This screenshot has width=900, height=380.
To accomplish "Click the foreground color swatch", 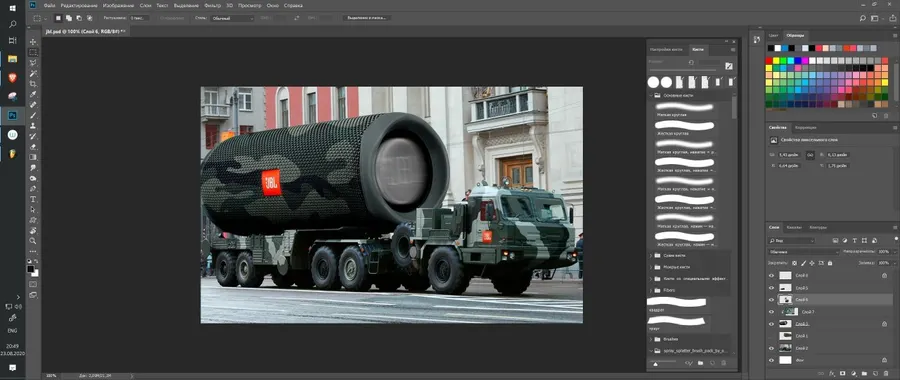I will pos(31,269).
